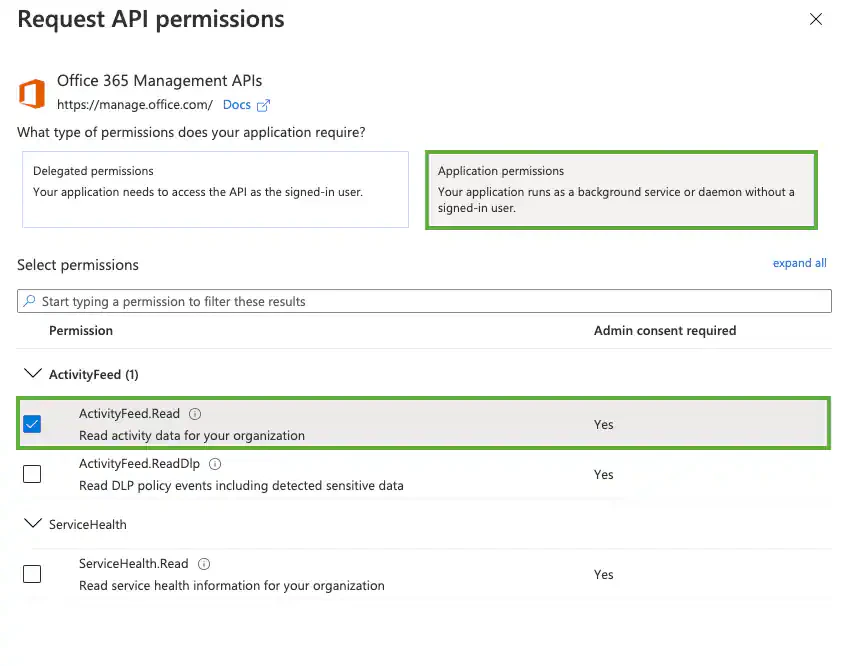Select Application permissions card
Image resolution: width=842 pixels, height=666 pixels.
[x=621, y=190]
